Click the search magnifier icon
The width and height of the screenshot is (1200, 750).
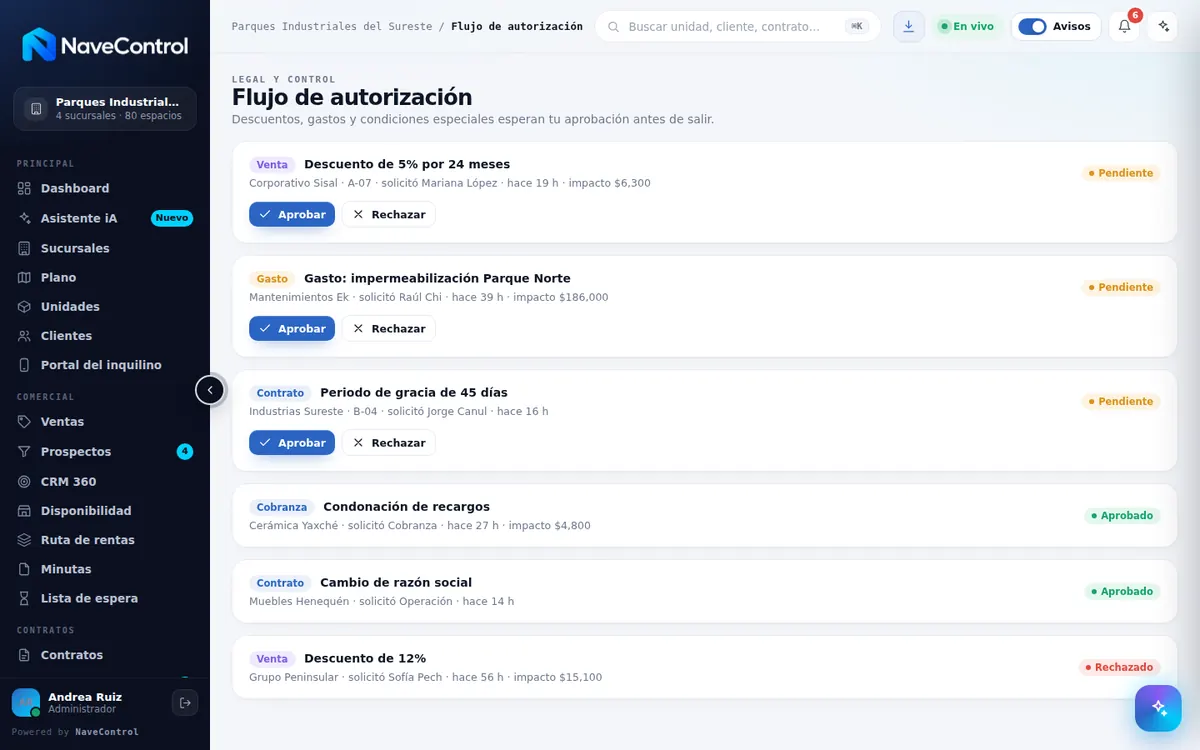[613, 26]
